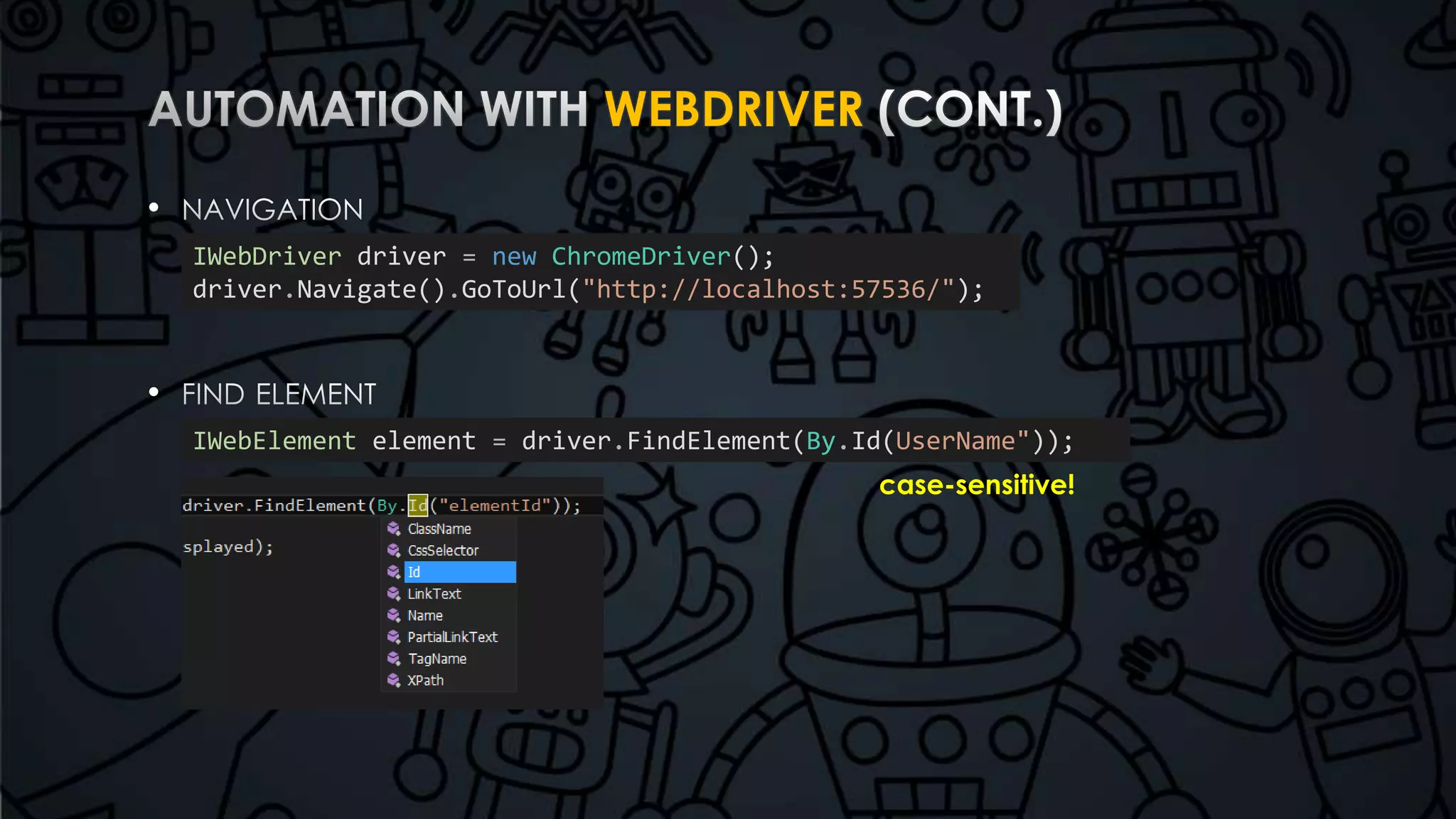Click the ClassName method icon

(x=393, y=529)
